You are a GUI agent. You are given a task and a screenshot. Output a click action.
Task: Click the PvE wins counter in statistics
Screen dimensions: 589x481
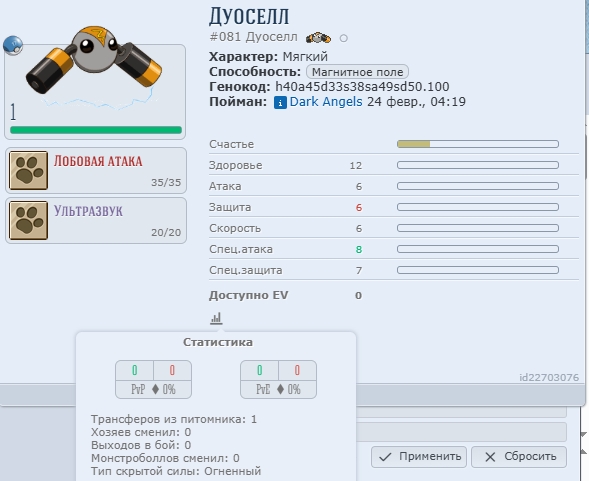(x=260, y=371)
